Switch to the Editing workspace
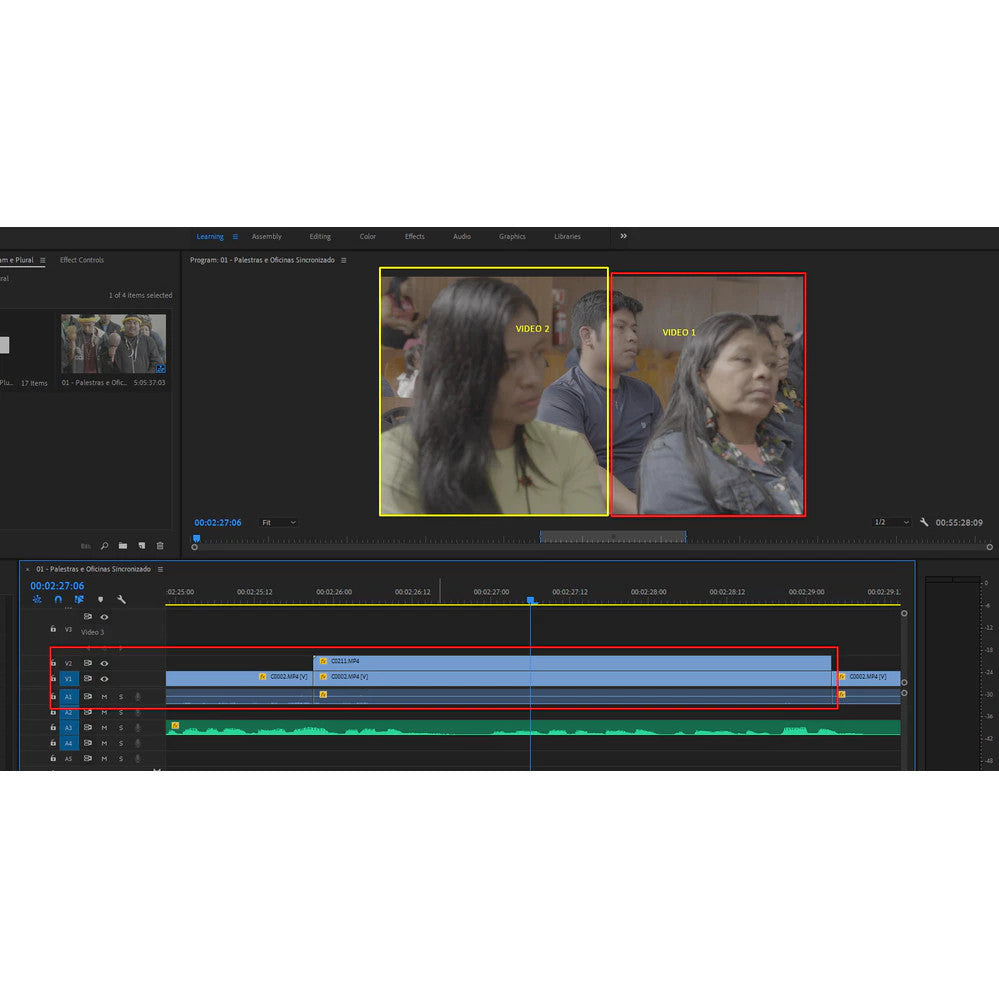 click(x=320, y=236)
